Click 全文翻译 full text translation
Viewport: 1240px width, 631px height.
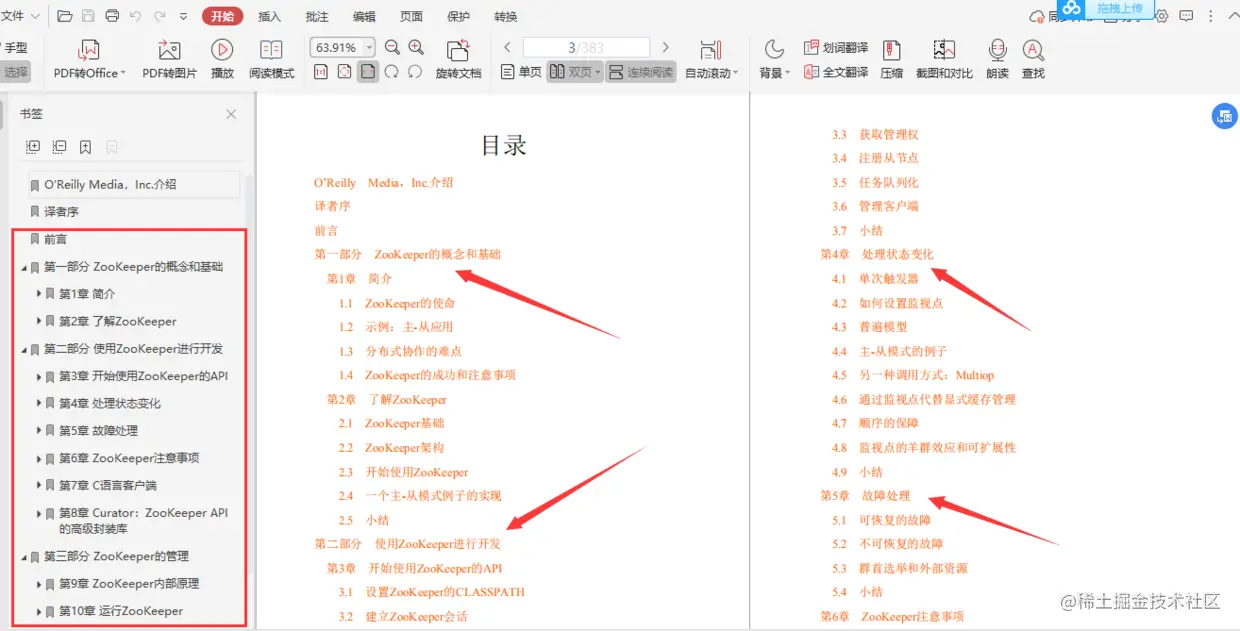pyautogui.click(x=836, y=72)
